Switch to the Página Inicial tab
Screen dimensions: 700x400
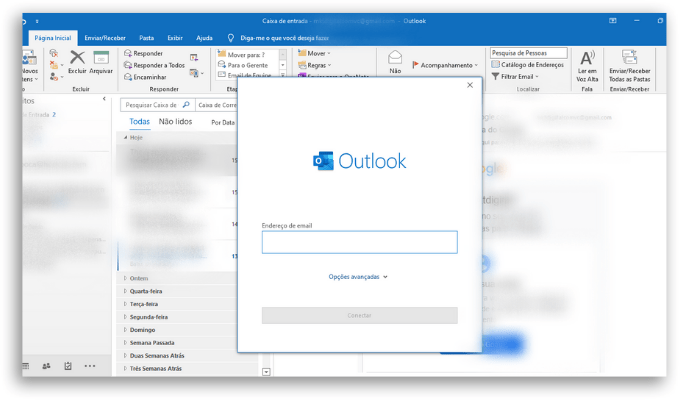click(53, 38)
